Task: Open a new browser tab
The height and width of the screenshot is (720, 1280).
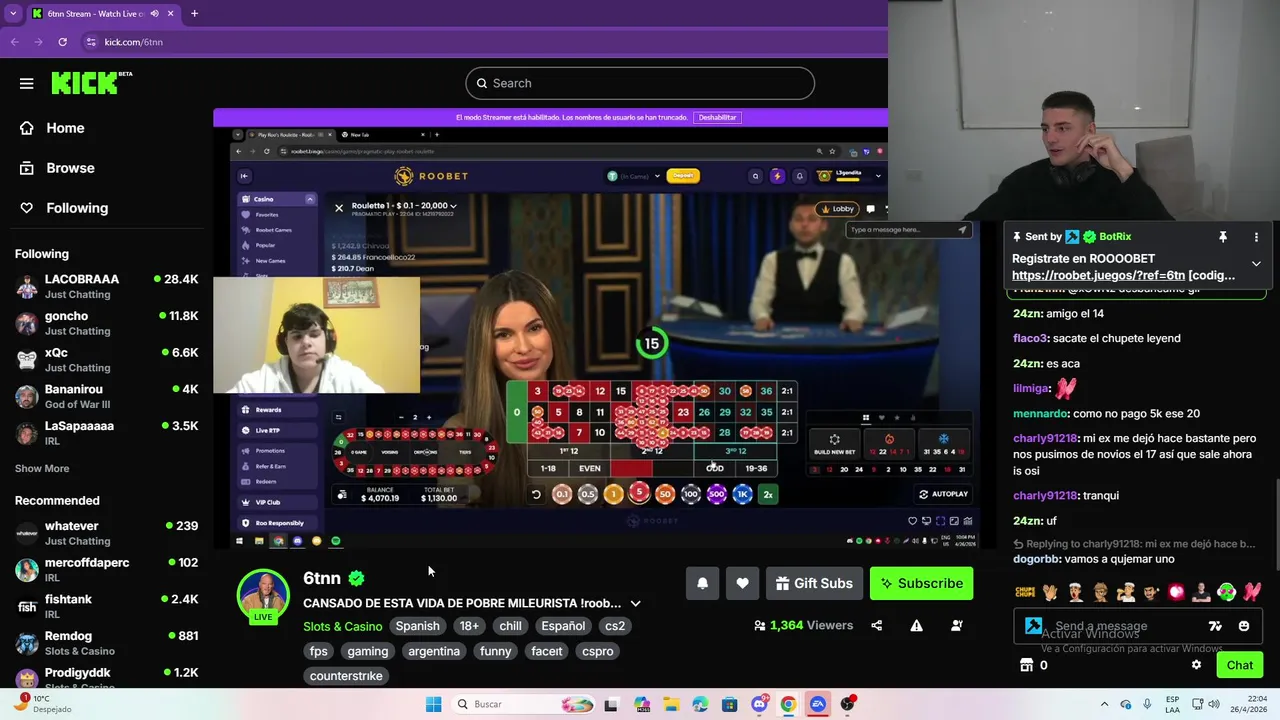Action: click(x=194, y=14)
